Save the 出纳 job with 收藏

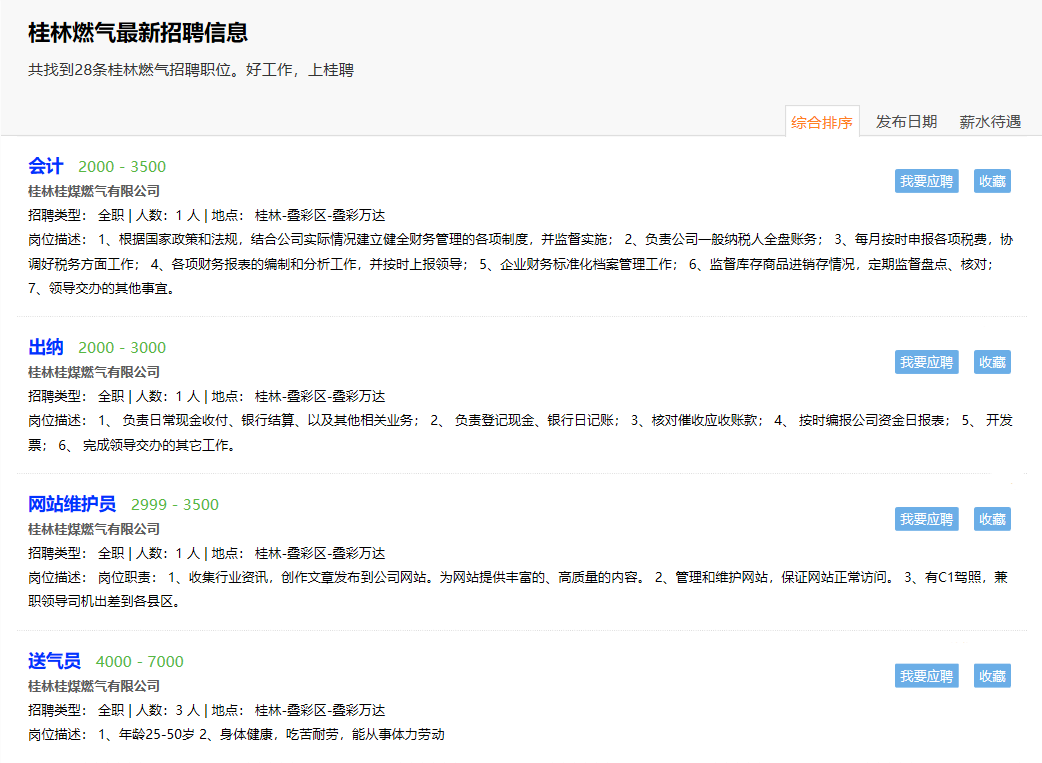[x=992, y=362]
